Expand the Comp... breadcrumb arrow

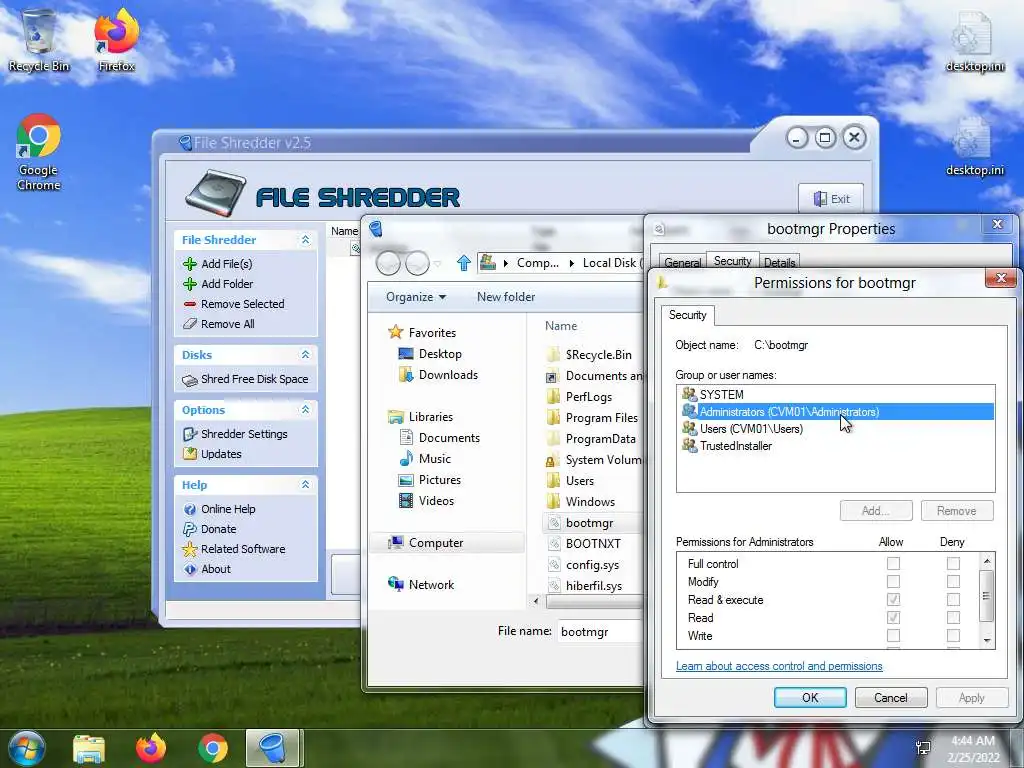click(572, 263)
